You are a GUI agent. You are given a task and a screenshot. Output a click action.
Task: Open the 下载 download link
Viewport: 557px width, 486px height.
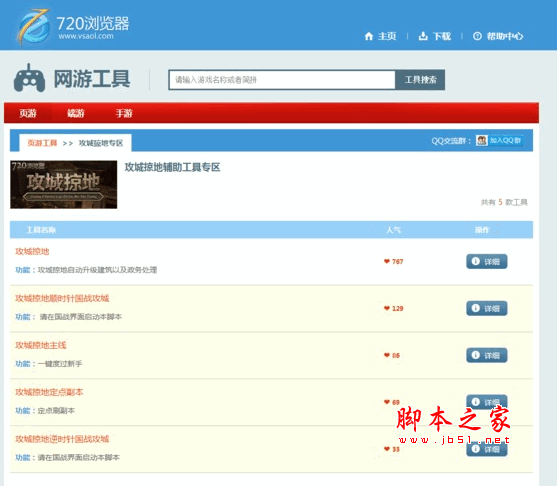click(x=442, y=36)
